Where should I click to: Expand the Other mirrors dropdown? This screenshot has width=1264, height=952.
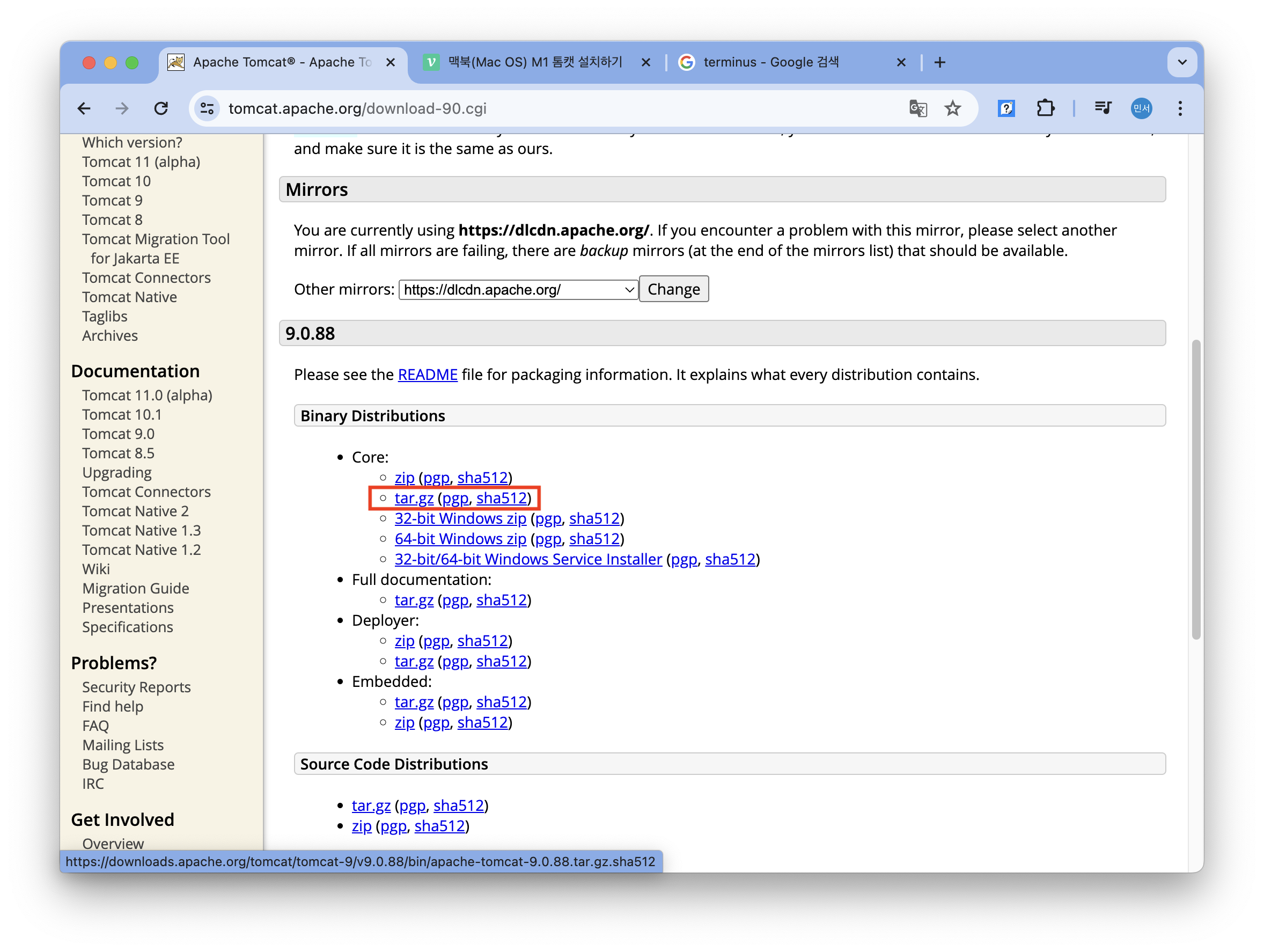518,290
